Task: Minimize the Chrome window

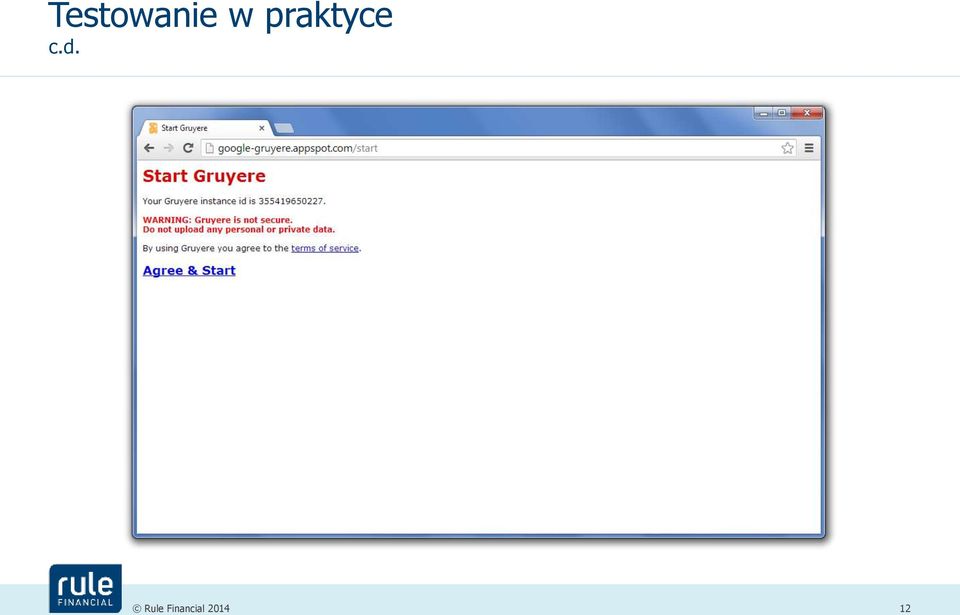Action: 763,113
